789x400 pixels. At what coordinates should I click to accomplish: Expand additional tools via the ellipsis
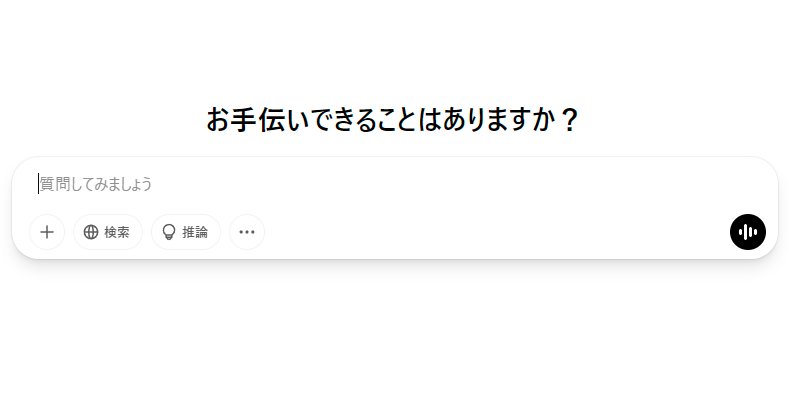click(x=247, y=232)
